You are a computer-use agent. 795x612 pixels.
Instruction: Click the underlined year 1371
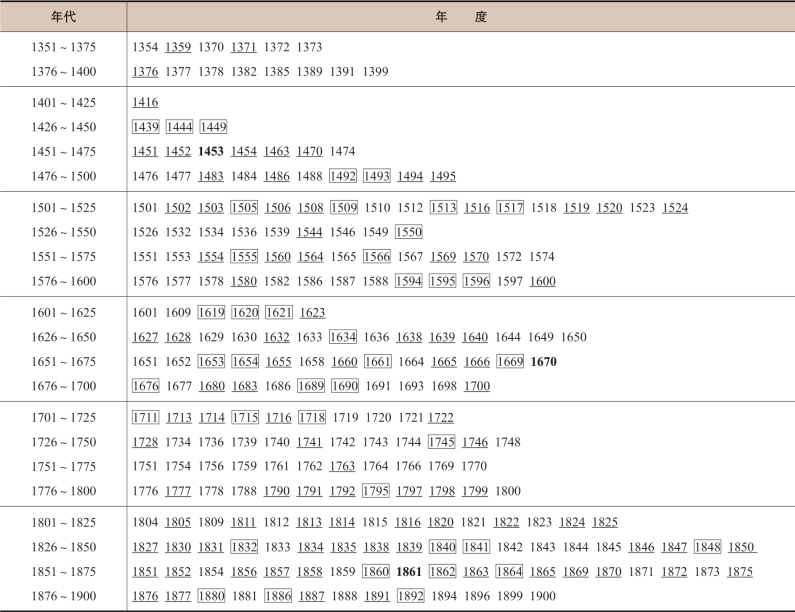click(244, 47)
